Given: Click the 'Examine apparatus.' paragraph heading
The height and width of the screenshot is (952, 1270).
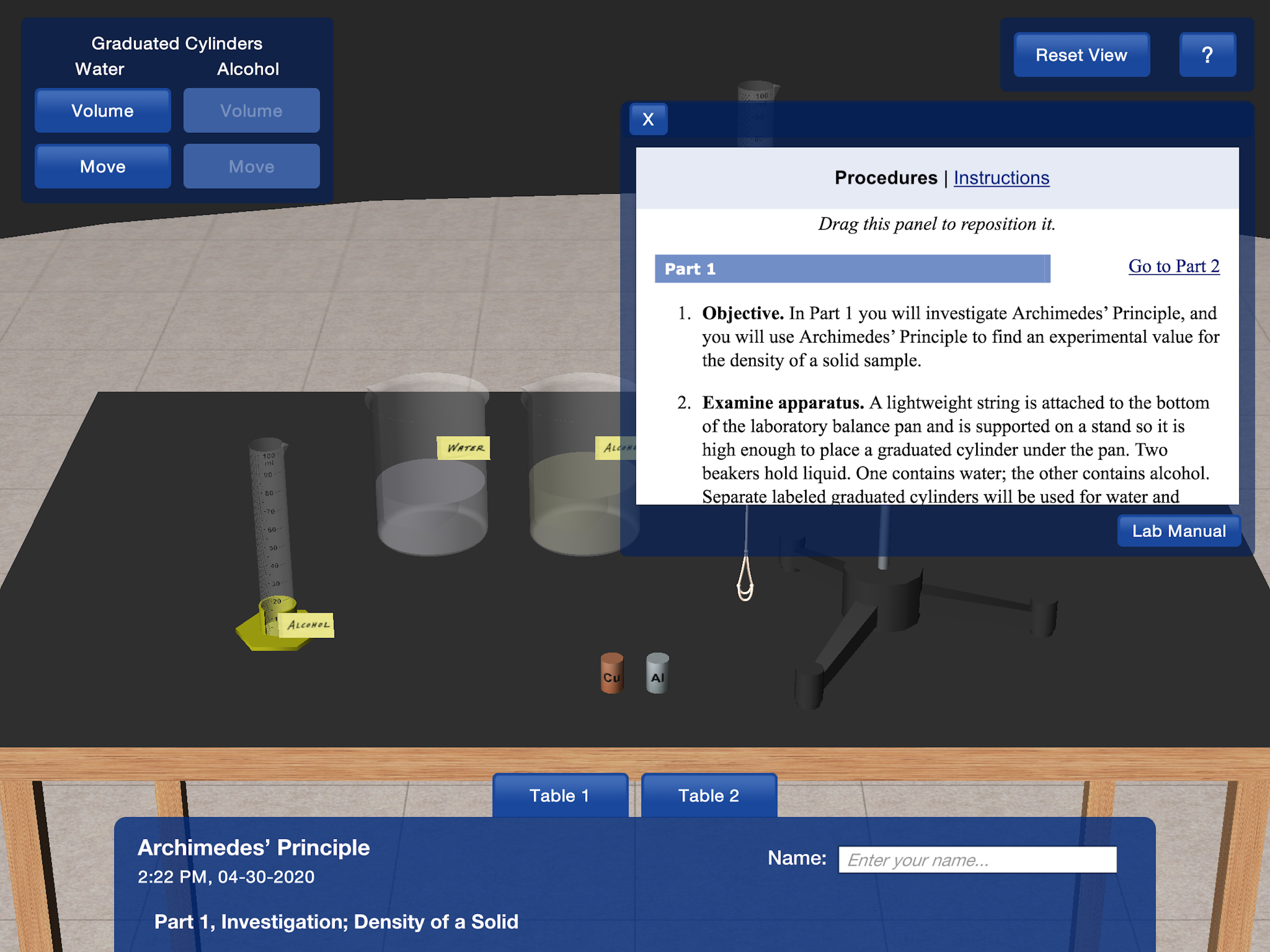Looking at the screenshot, I should (783, 403).
